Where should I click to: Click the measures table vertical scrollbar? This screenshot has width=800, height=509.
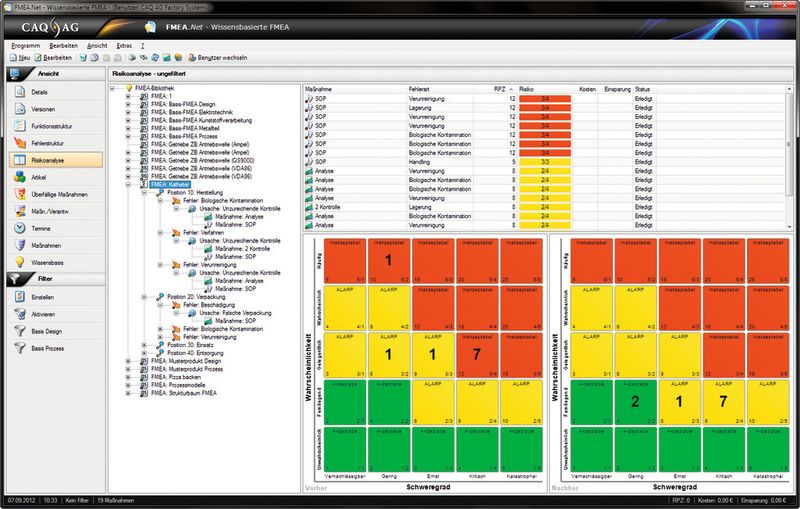790,143
